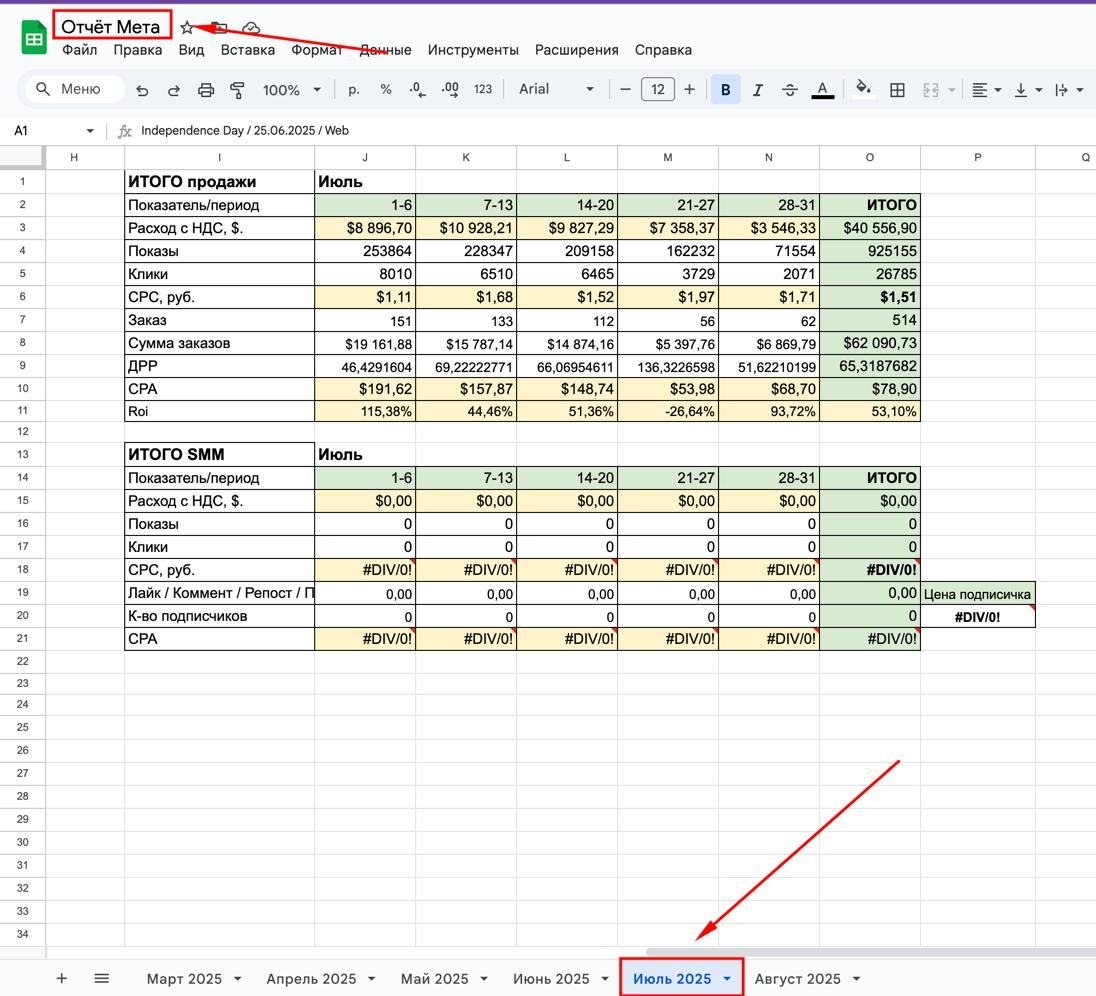
Task: Open the Google Sheets home logo
Action: click(x=34, y=38)
